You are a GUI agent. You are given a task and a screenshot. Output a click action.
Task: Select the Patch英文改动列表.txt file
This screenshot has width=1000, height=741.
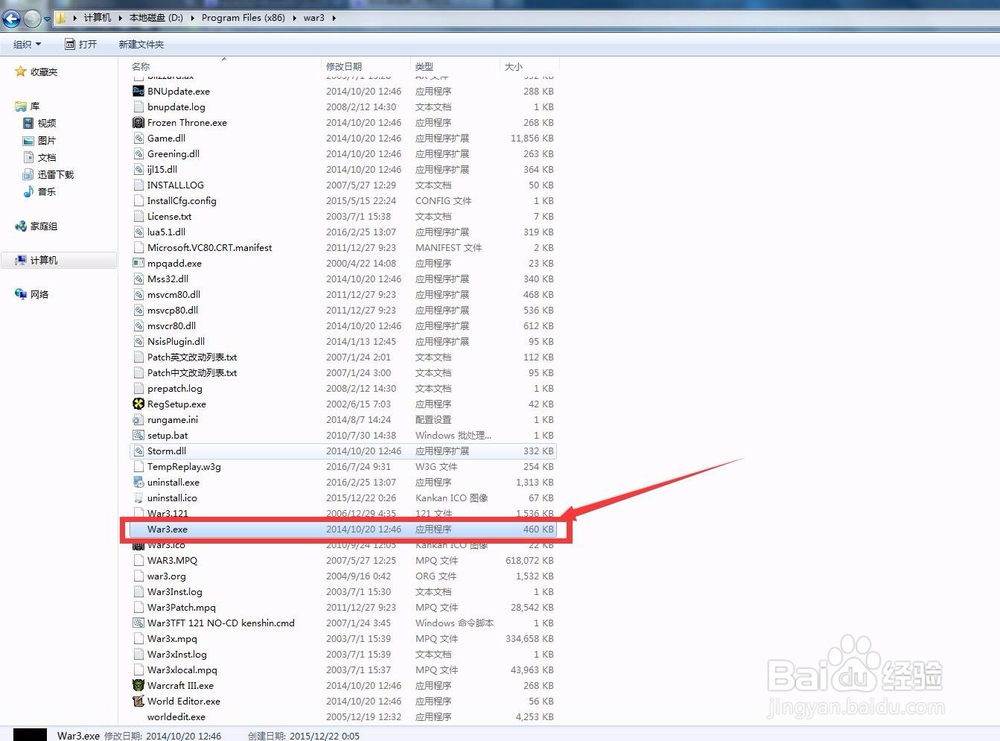coord(192,357)
